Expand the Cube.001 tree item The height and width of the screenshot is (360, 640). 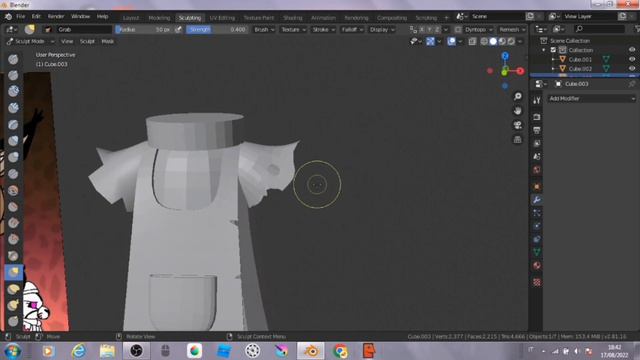[x=553, y=60]
